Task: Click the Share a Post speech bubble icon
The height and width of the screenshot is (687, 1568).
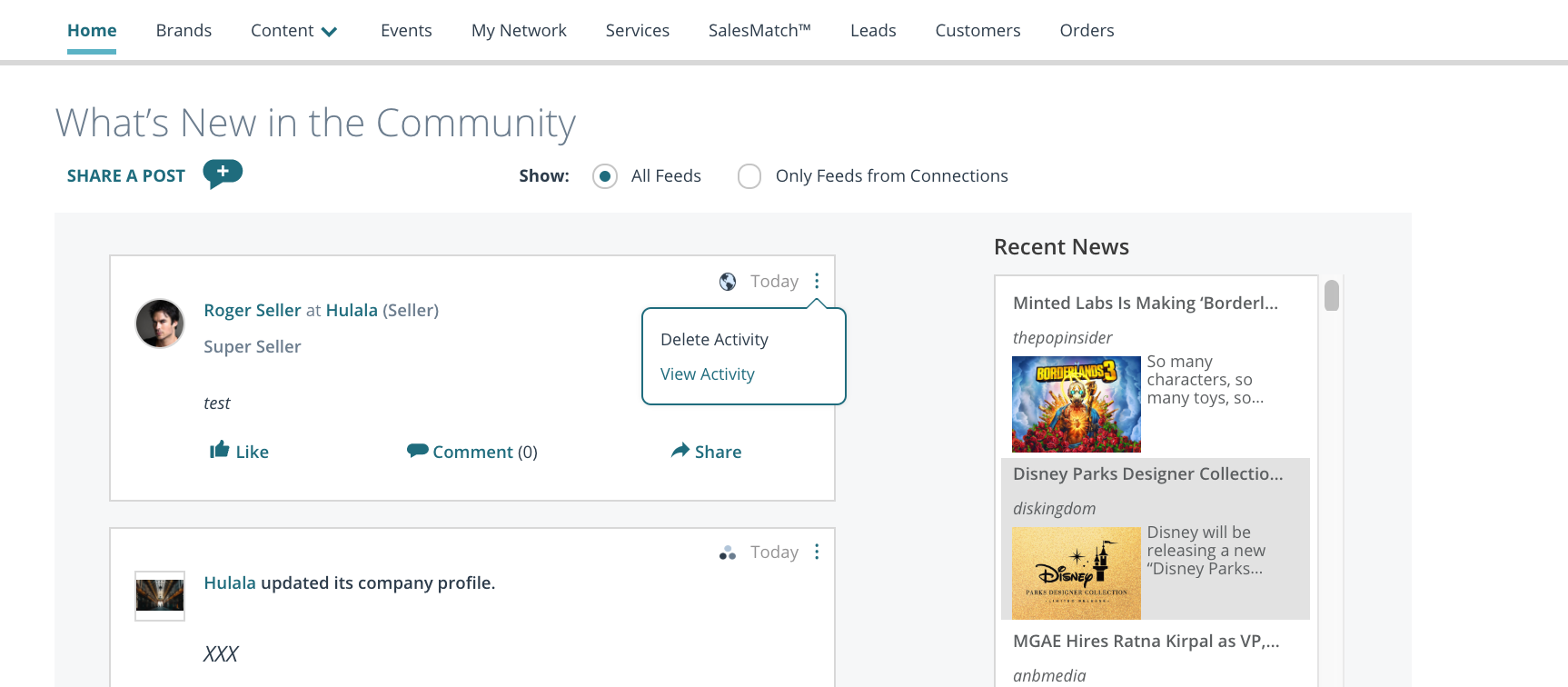Action: coord(223,174)
